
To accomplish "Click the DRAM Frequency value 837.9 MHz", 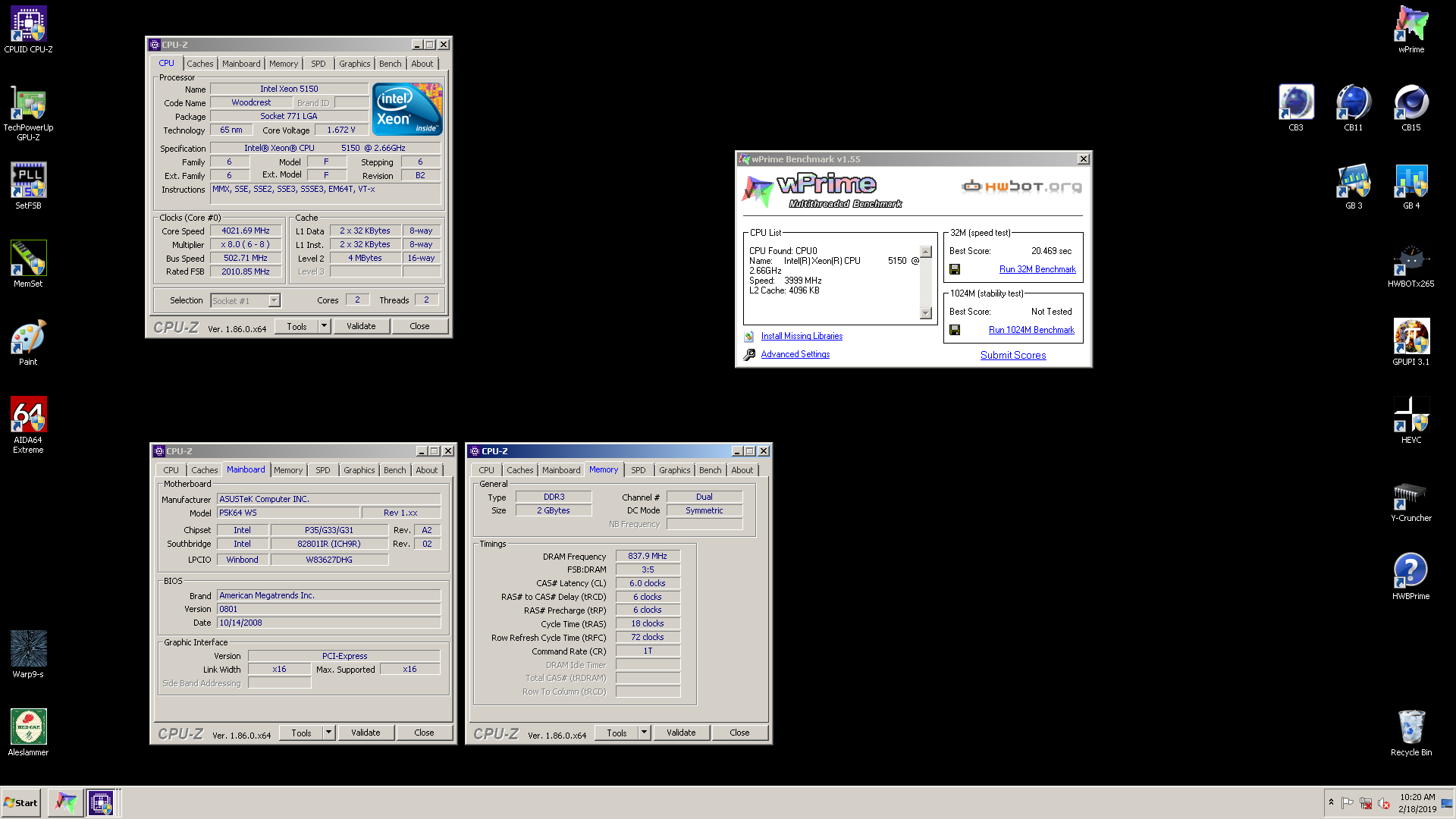I will 648,556.
